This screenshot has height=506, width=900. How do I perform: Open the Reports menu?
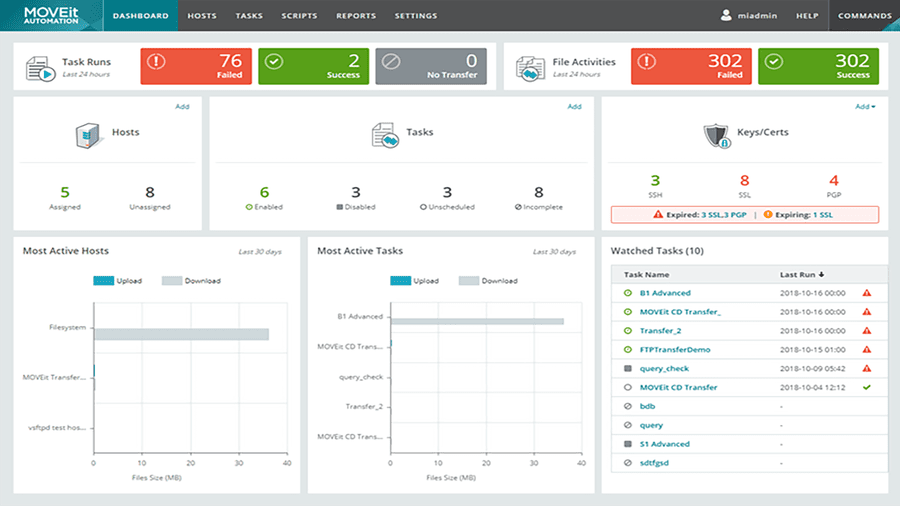click(356, 16)
